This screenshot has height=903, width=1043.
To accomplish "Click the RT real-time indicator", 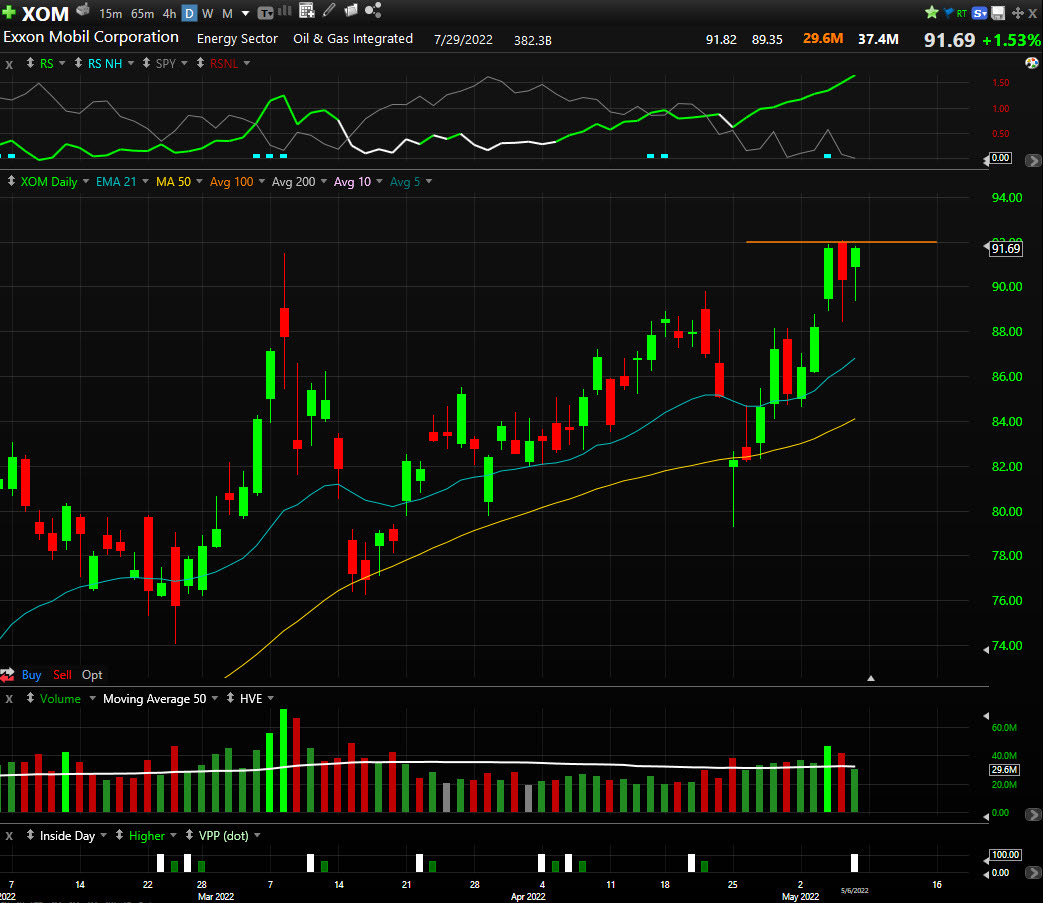I will pos(962,13).
